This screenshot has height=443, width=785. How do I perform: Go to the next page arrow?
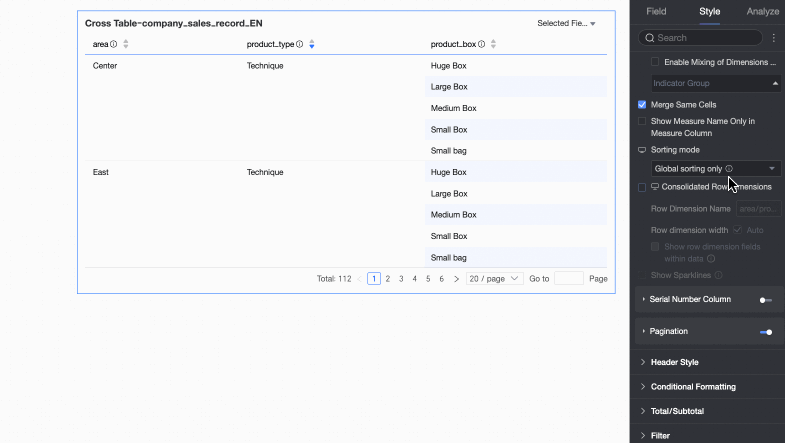pyautogui.click(x=456, y=279)
